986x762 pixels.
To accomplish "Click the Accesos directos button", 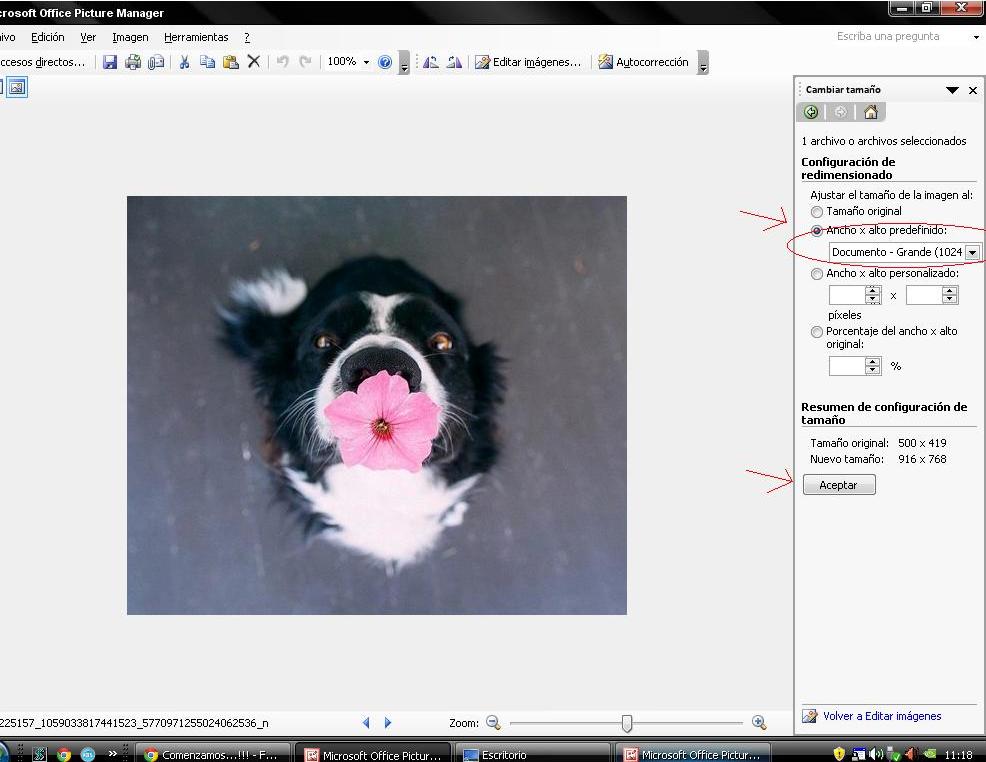I will pos(42,62).
